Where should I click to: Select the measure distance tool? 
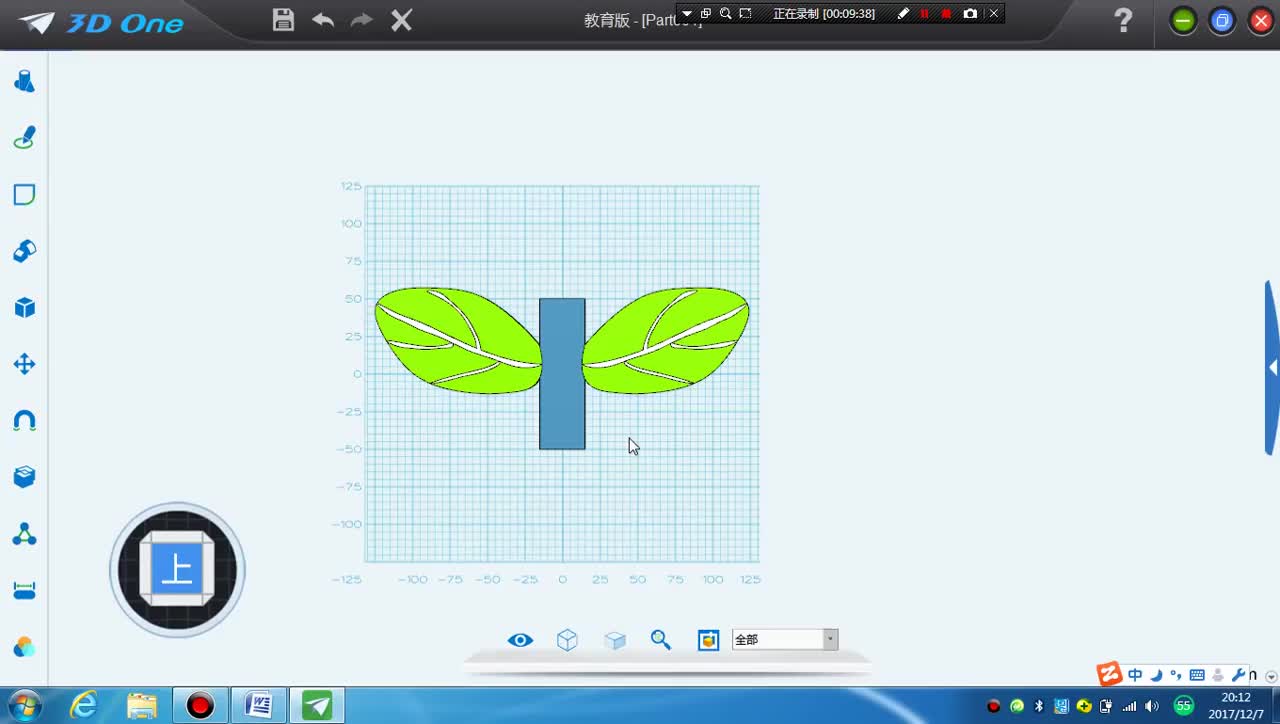click(x=24, y=591)
